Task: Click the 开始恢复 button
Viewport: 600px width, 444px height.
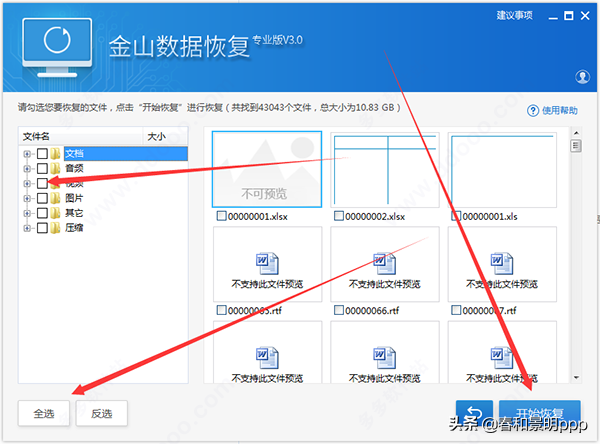Action: point(540,413)
